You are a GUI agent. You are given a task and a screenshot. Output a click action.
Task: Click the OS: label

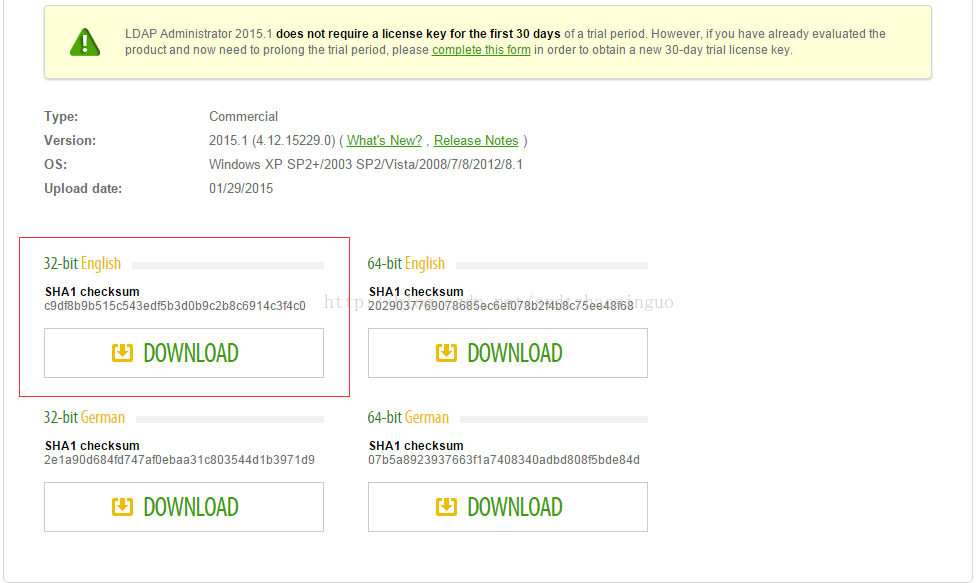(x=56, y=165)
